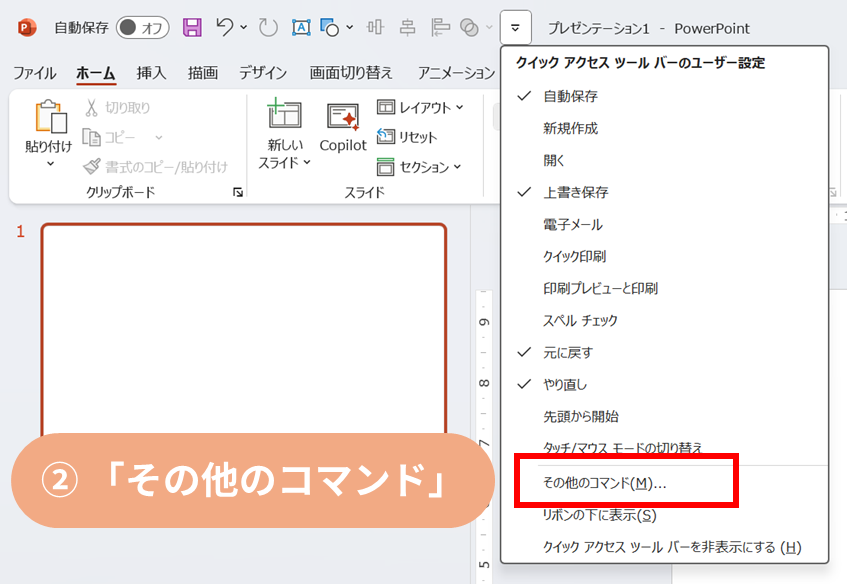Image resolution: width=847 pixels, height=584 pixels.
Task: Choose リボンの下に表示 menu option
Action: (x=599, y=515)
